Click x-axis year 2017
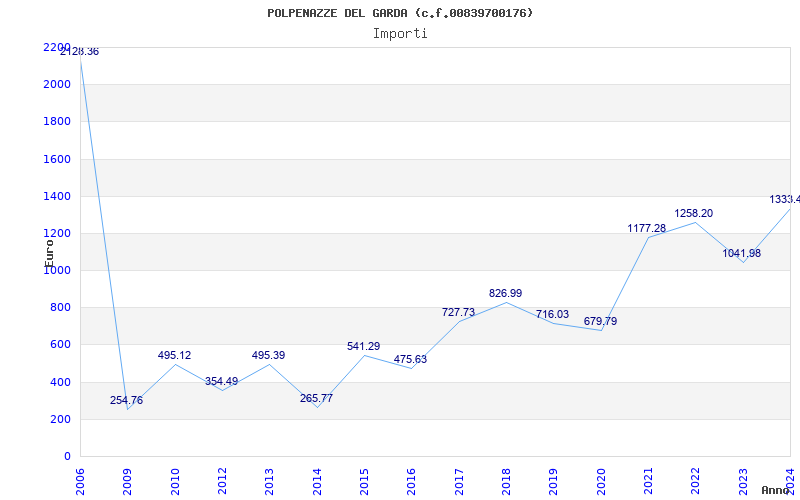Viewport: 800px width, 500px height. point(459,482)
